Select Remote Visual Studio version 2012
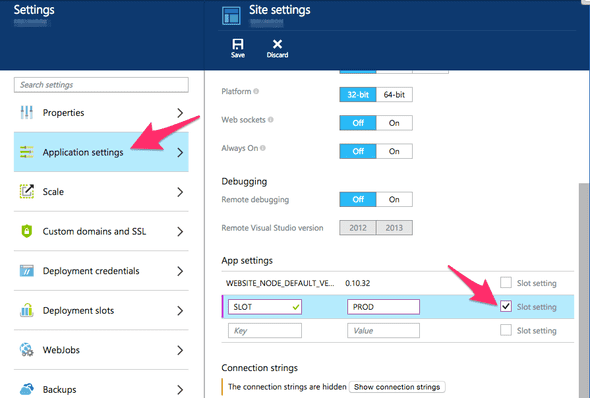 358,228
